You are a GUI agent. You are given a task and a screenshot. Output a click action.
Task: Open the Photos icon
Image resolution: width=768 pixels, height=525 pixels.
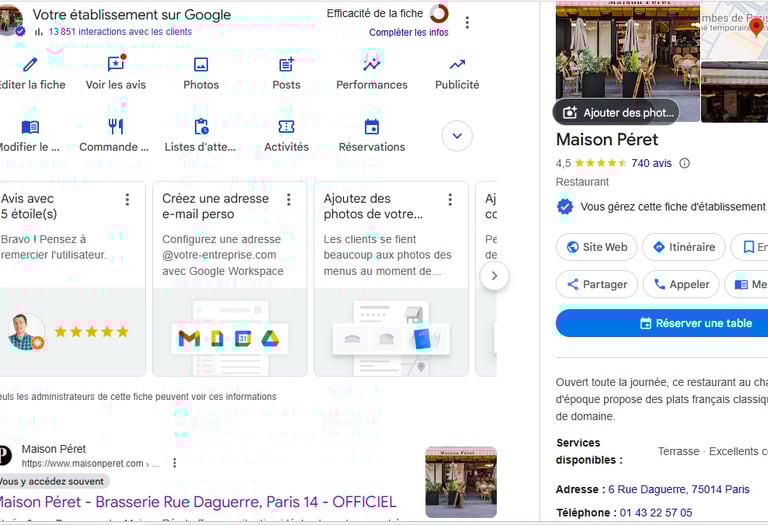pos(201,65)
